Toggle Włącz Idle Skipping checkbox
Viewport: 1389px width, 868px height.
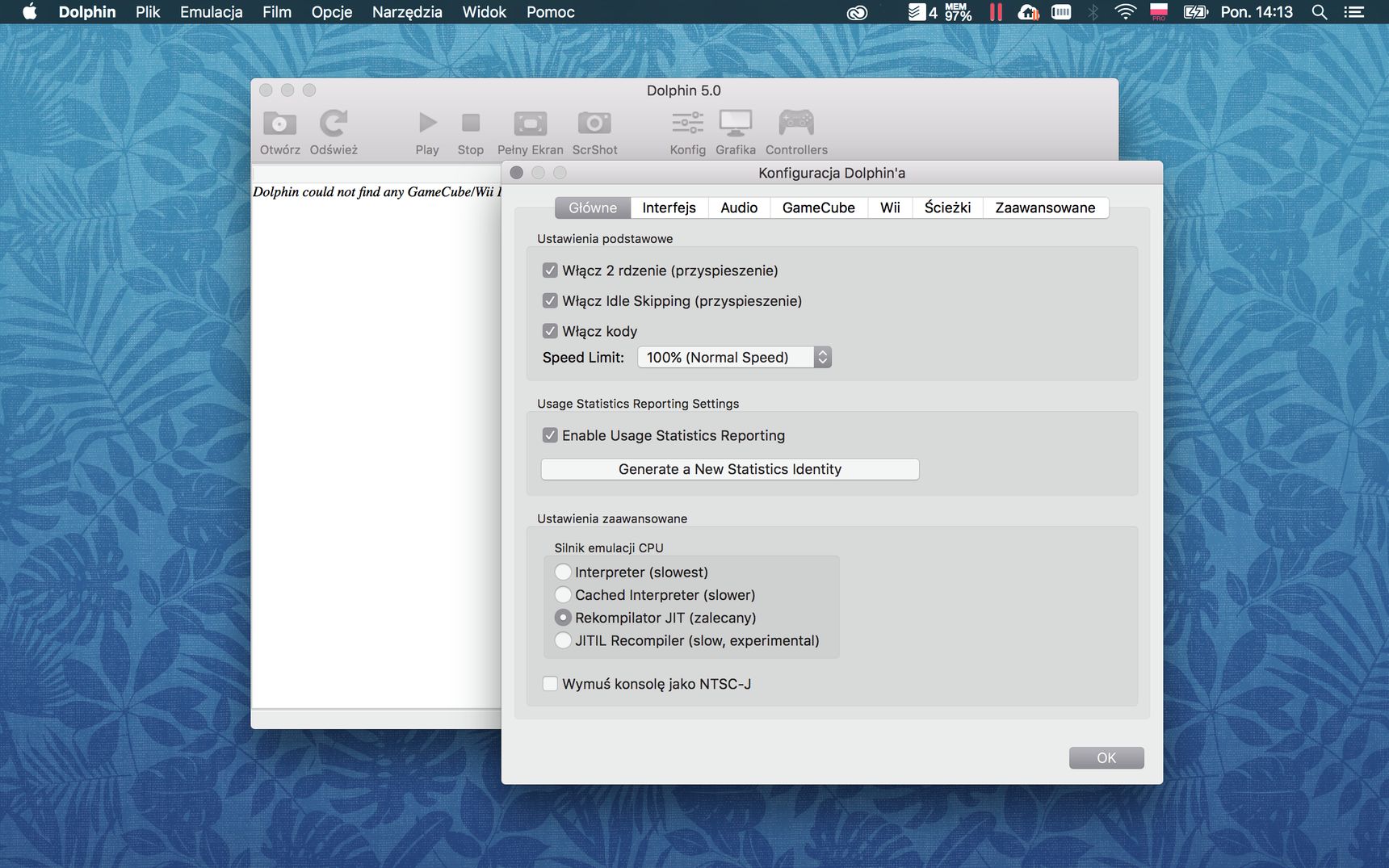pyautogui.click(x=550, y=300)
